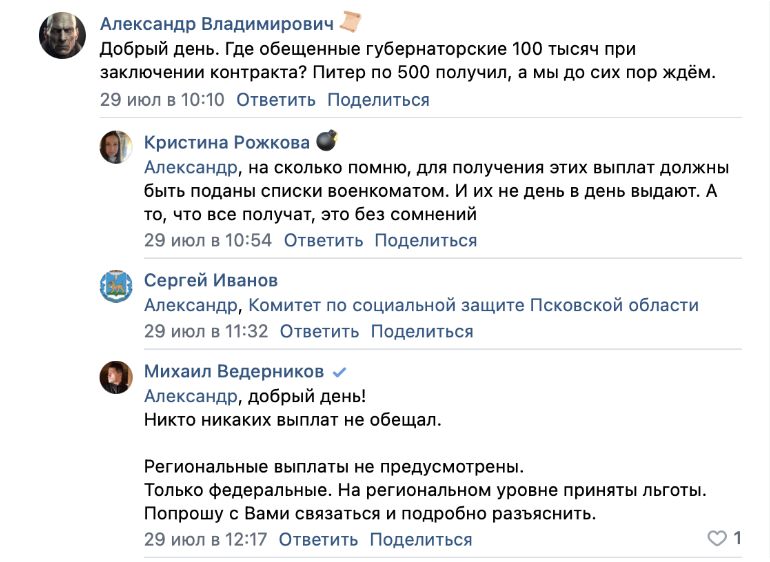Reply to Михаил Ведерников's 12:17 comment
The image size is (770, 562).
click(x=318, y=540)
